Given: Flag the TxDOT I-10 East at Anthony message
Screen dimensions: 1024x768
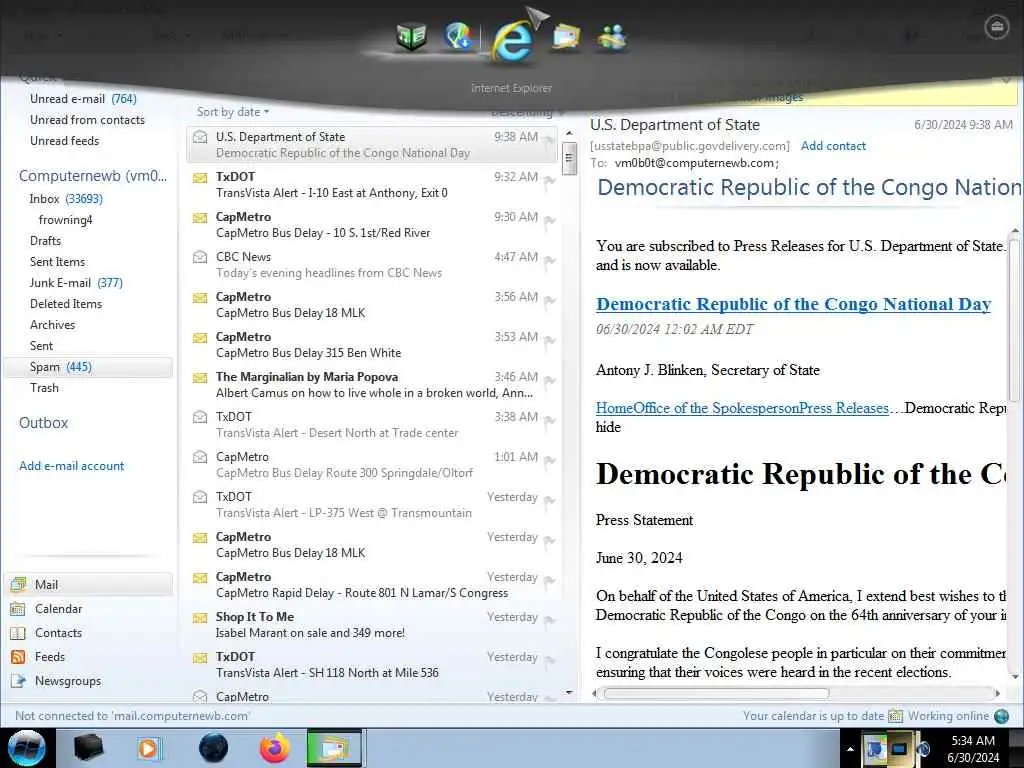Looking at the screenshot, I should point(550,181).
